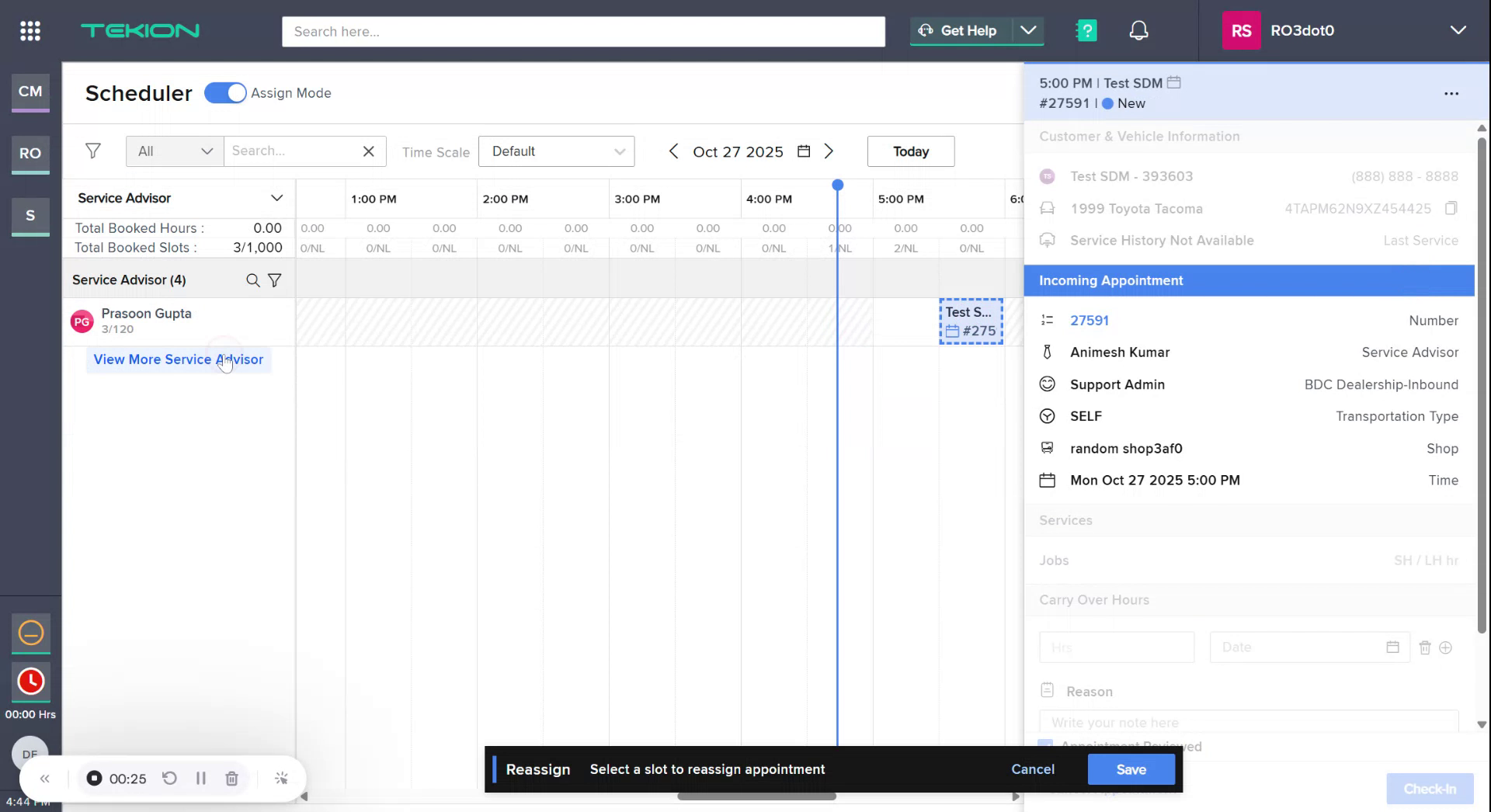Screen dimensions: 1491x812
Task: Switch to the RO sidebar tab
Action: [30, 154]
